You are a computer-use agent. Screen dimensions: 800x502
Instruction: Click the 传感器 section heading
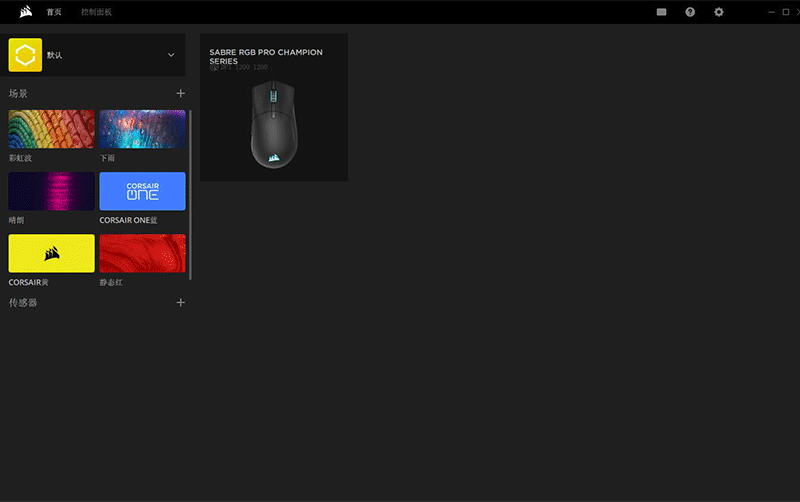pyautogui.click(x=23, y=303)
